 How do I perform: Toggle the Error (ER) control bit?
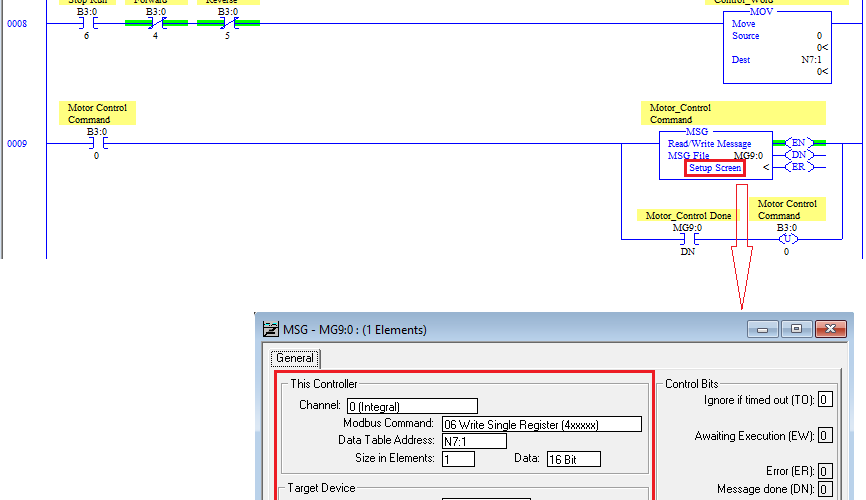[825, 471]
